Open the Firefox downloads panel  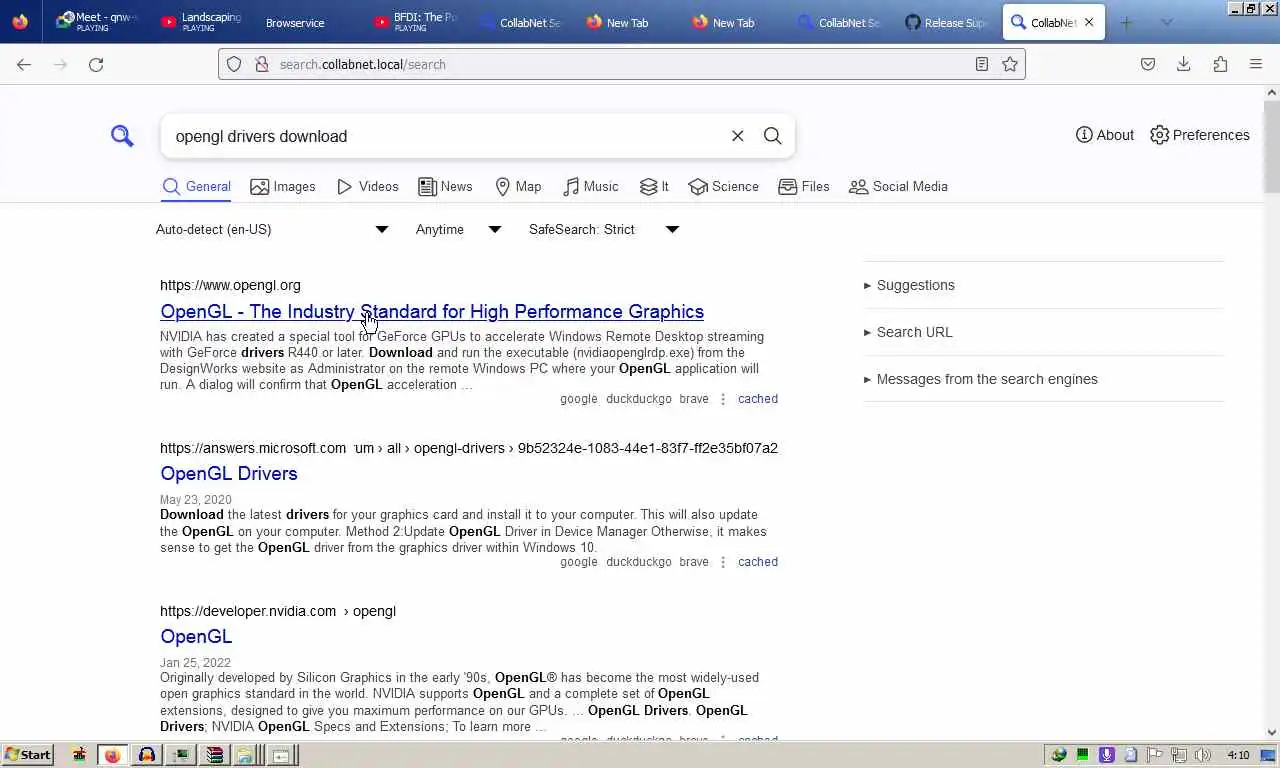(x=1184, y=64)
